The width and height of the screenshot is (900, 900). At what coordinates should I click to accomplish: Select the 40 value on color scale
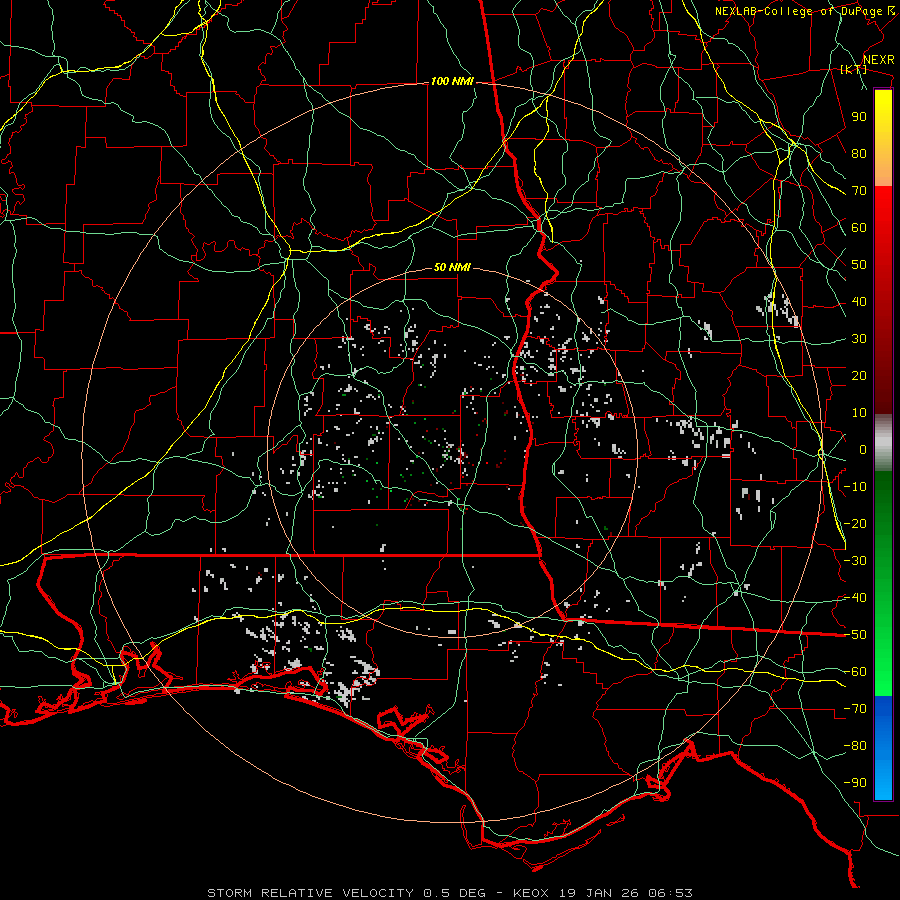pos(859,302)
